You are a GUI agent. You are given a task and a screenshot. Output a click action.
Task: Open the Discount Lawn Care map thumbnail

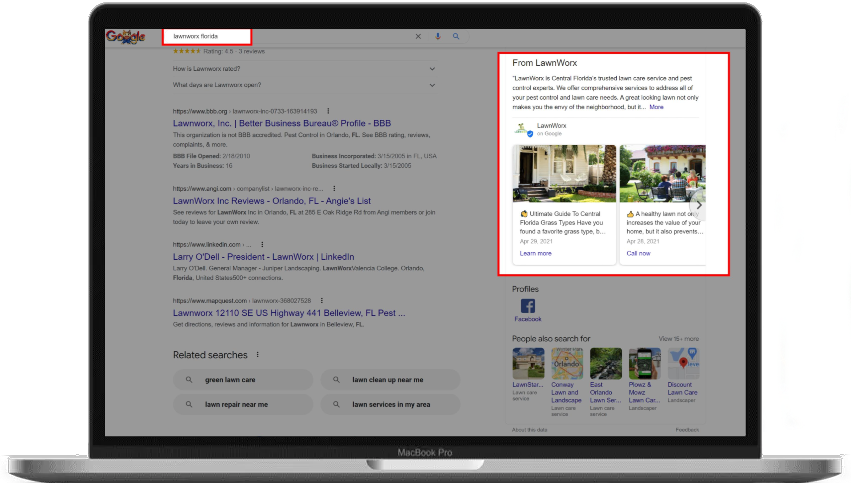tap(683, 363)
